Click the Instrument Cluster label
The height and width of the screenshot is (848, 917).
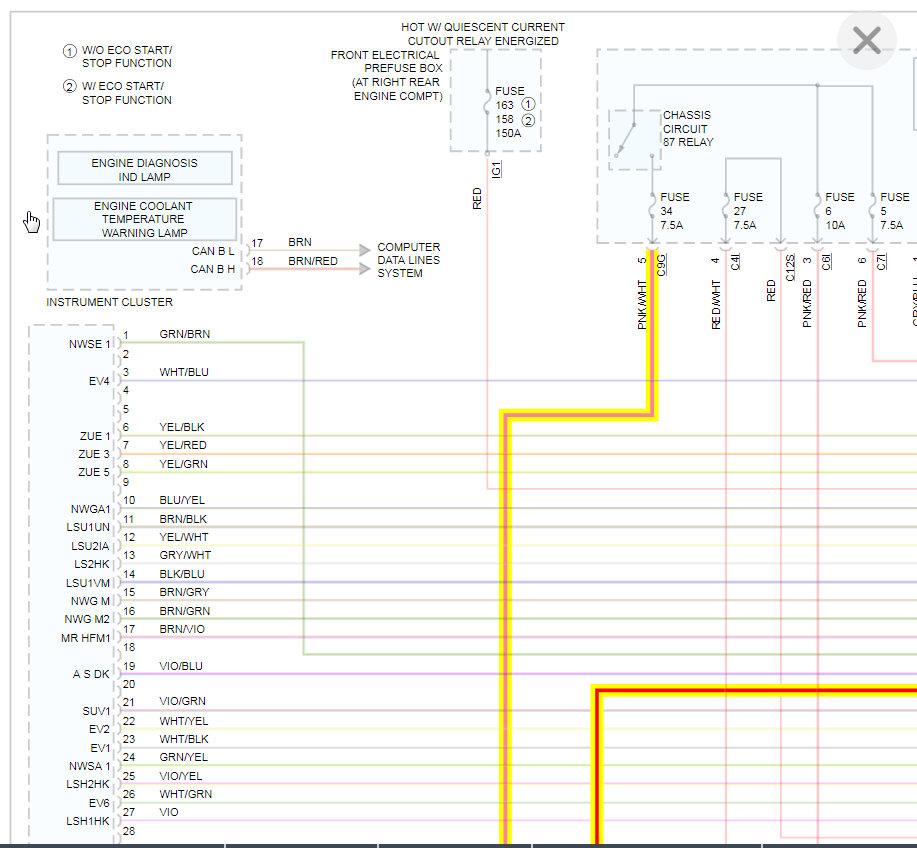pyautogui.click(x=109, y=302)
